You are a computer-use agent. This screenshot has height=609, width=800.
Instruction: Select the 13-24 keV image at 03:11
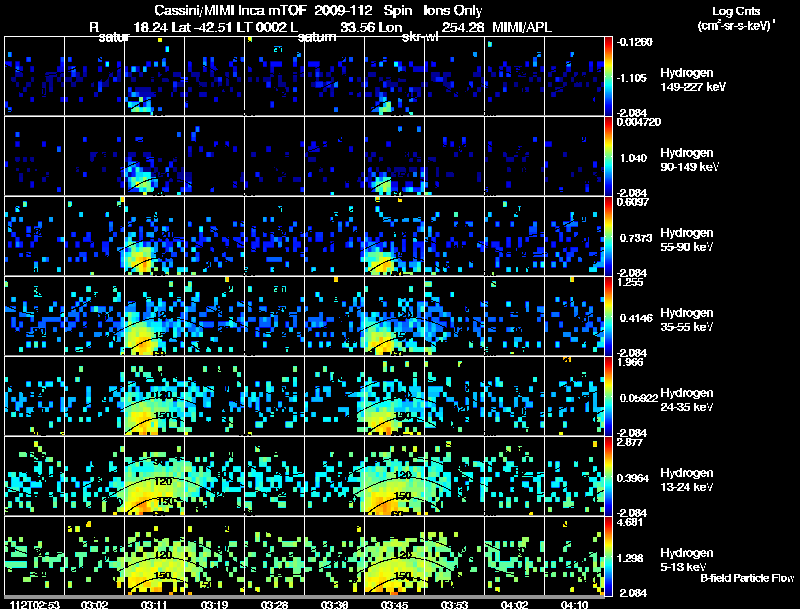155,476
